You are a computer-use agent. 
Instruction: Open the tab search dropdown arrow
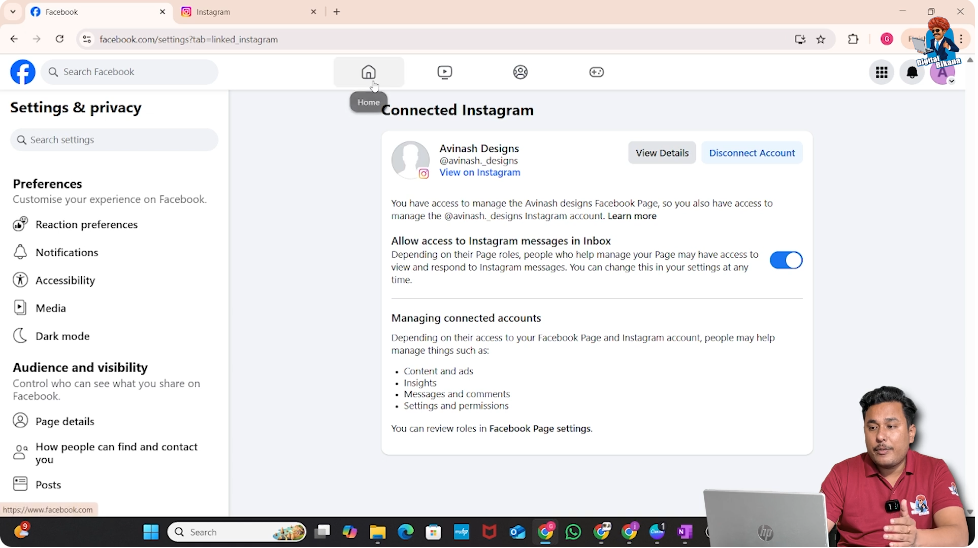pos(12,12)
